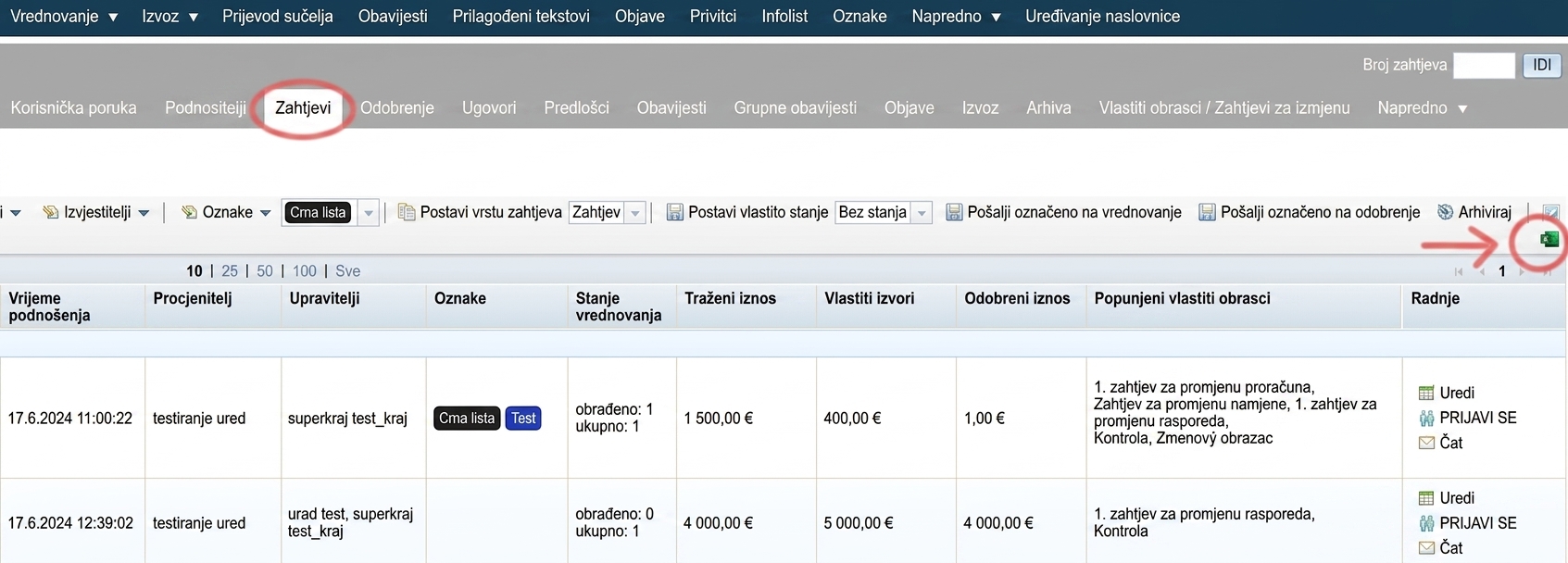The height and width of the screenshot is (563, 1568).
Task: Switch to the Podnositelji tab
Action: pos(206,108)
